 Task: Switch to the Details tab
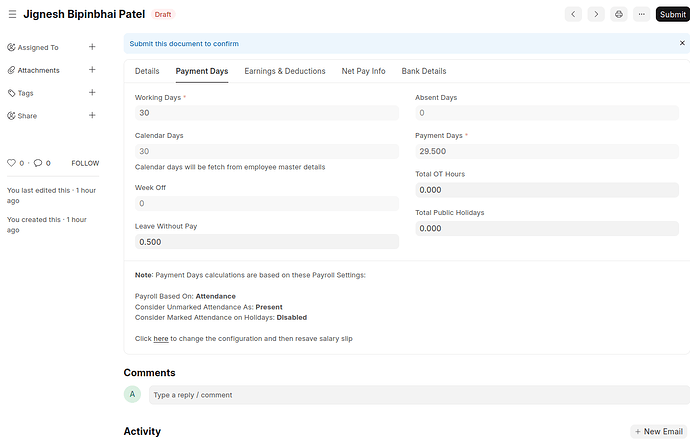(x=147, y=71)
